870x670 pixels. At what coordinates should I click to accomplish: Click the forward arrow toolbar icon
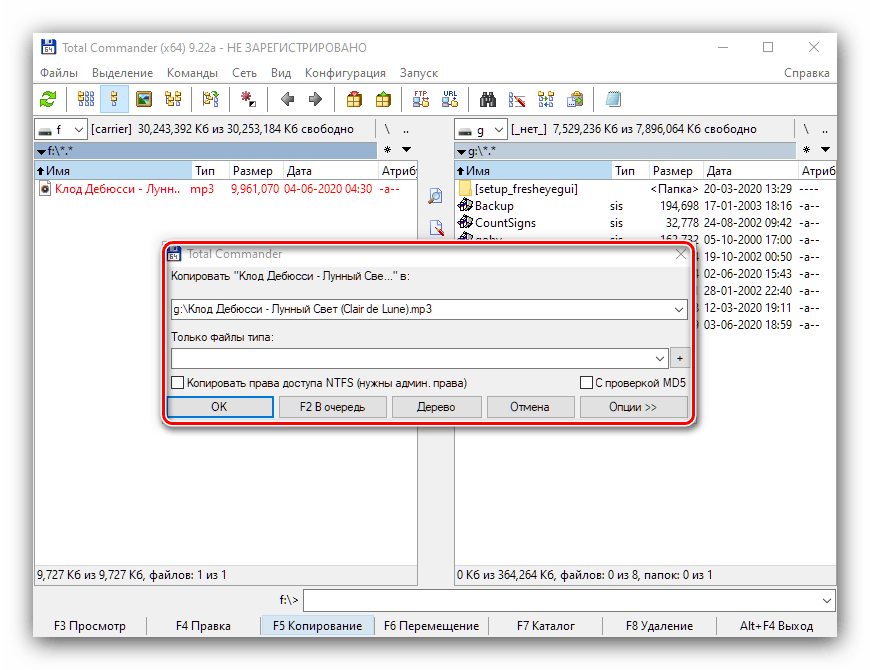click(316, 99)
